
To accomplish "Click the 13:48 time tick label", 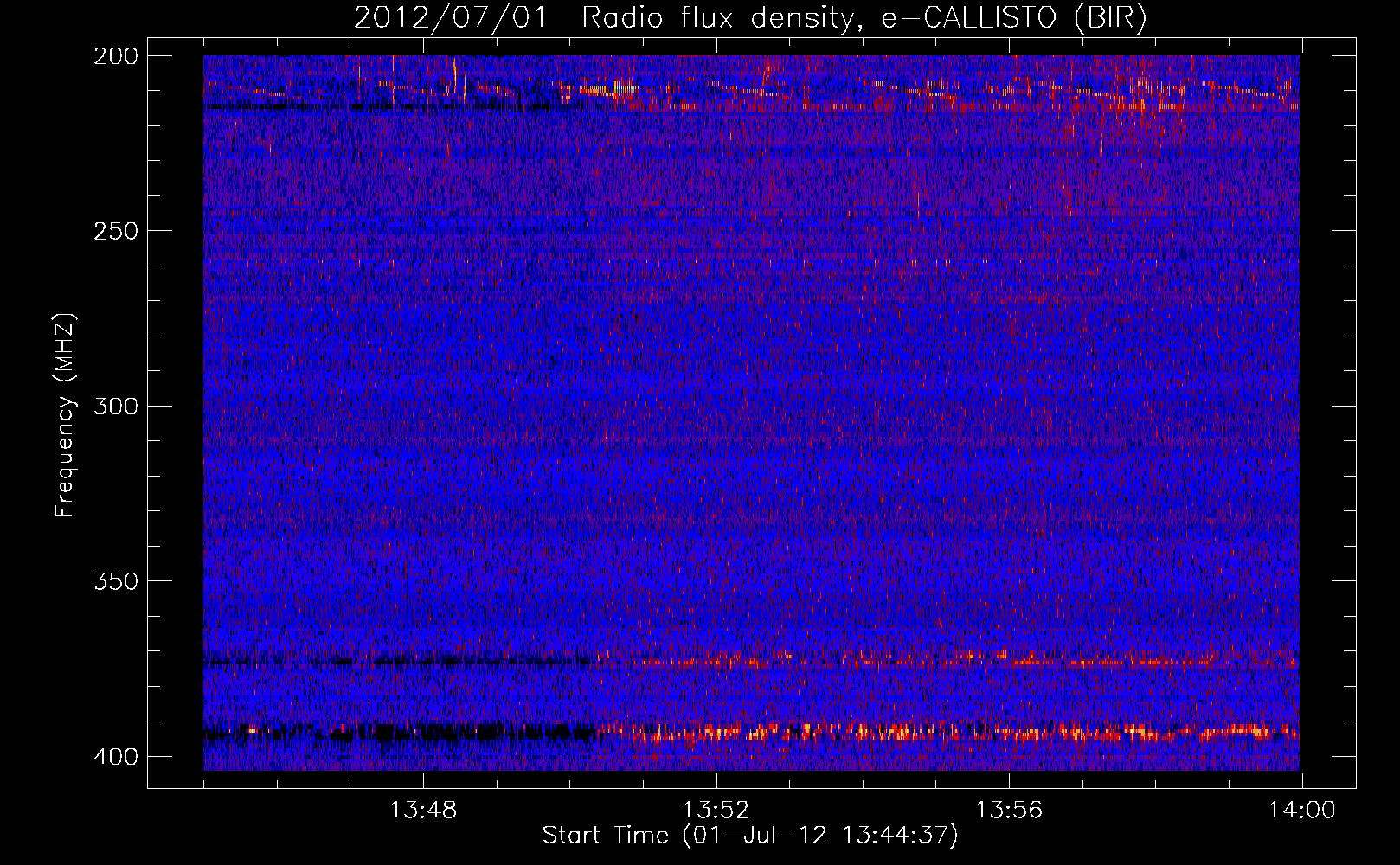I will click(x=423, y=811).
